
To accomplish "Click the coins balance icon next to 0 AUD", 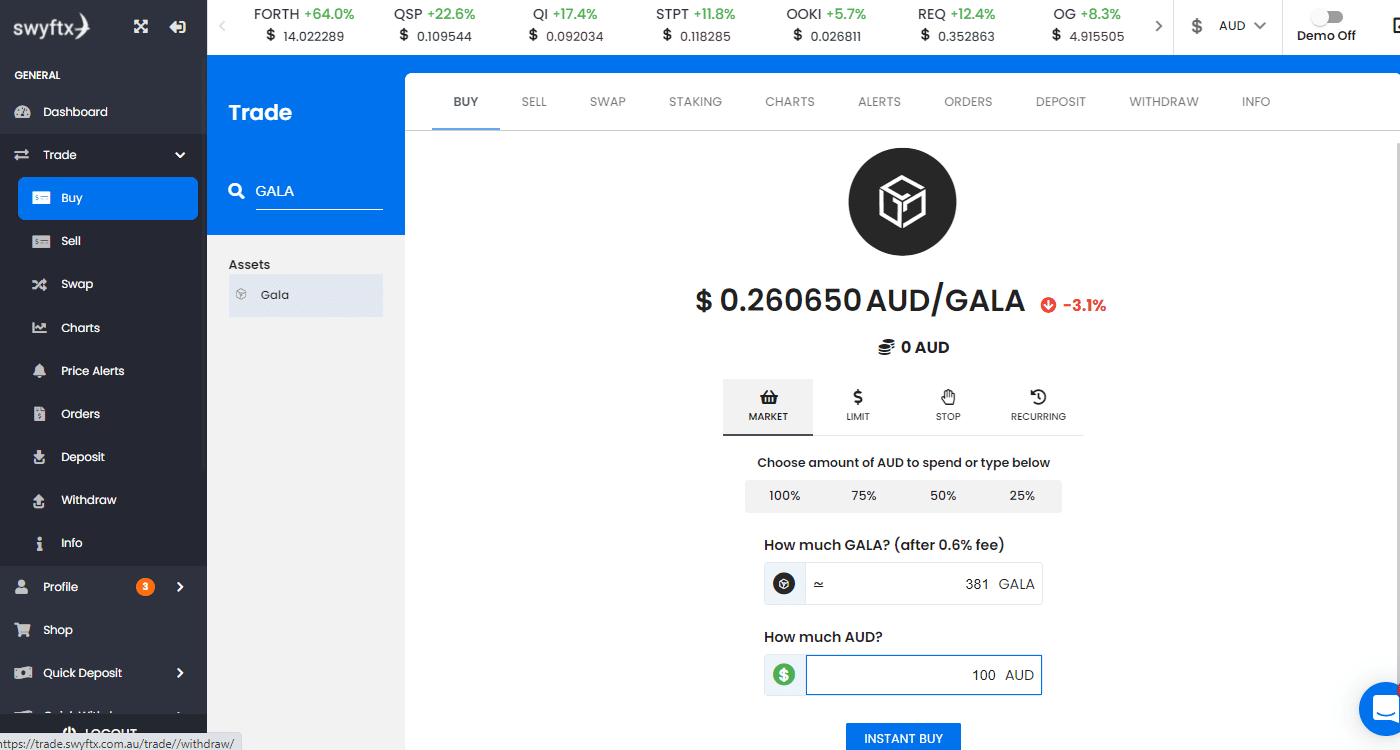I will point(886,347).
